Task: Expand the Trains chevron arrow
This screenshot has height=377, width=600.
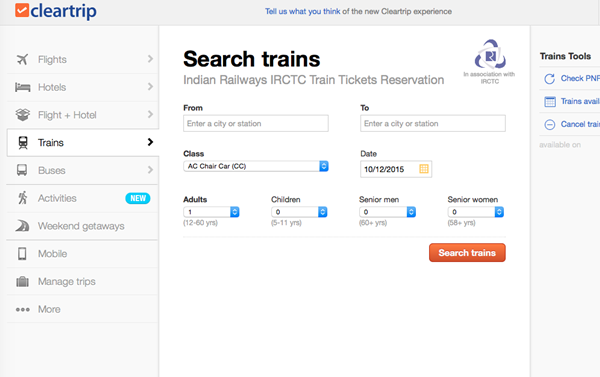Action: tap(150, 142)
